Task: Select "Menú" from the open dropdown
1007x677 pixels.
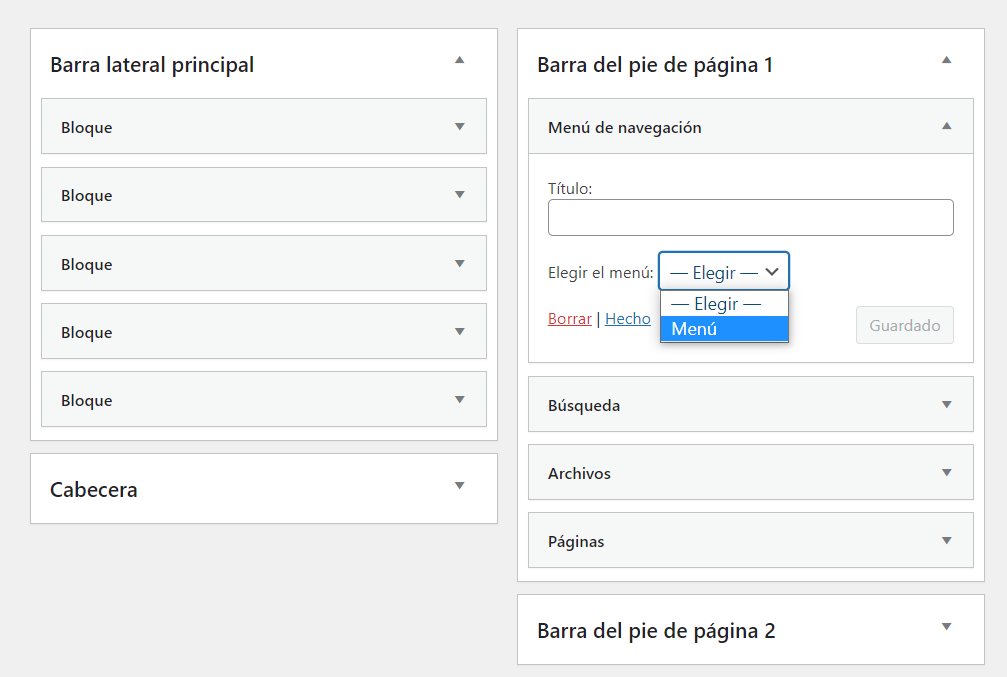Action: coord(723,328)
